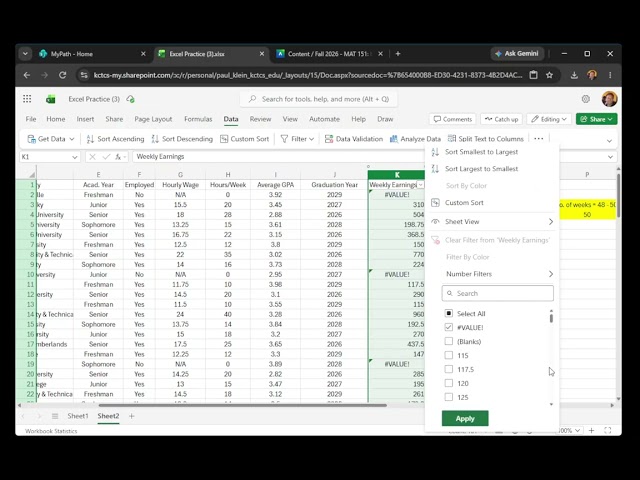Uncheck the #VALUE! filter checkbox
This screenshot has height=480, width=640.
tap(449, 327)
